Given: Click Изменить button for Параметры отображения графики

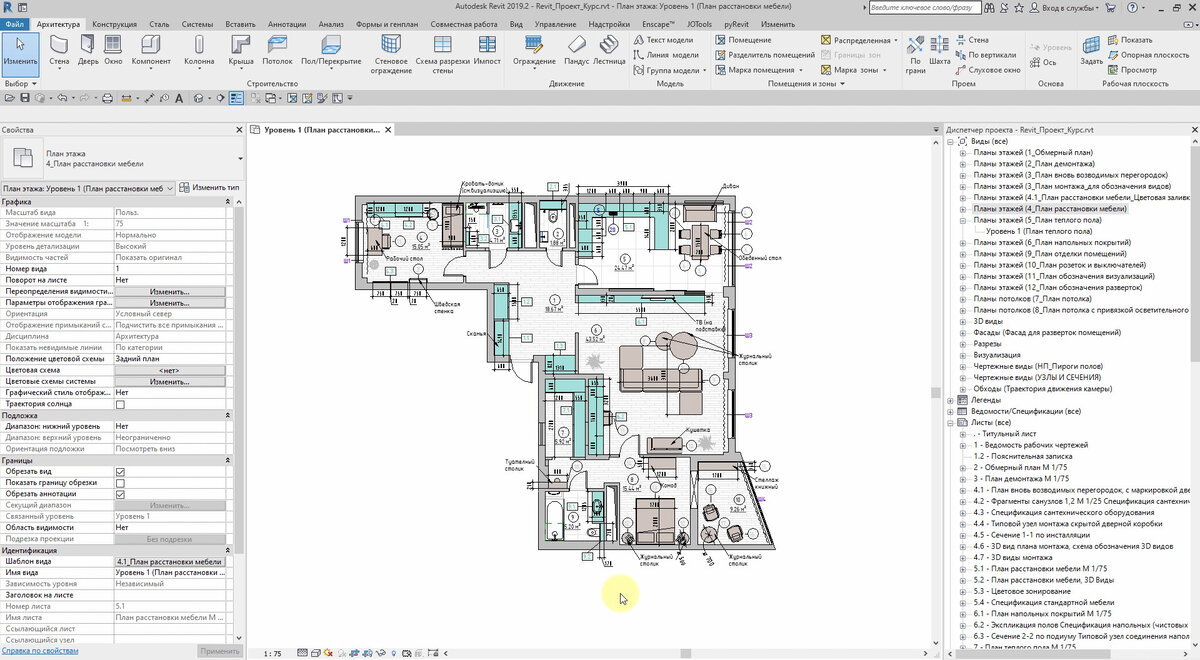Looking at the screenshot, I should 170,302.
